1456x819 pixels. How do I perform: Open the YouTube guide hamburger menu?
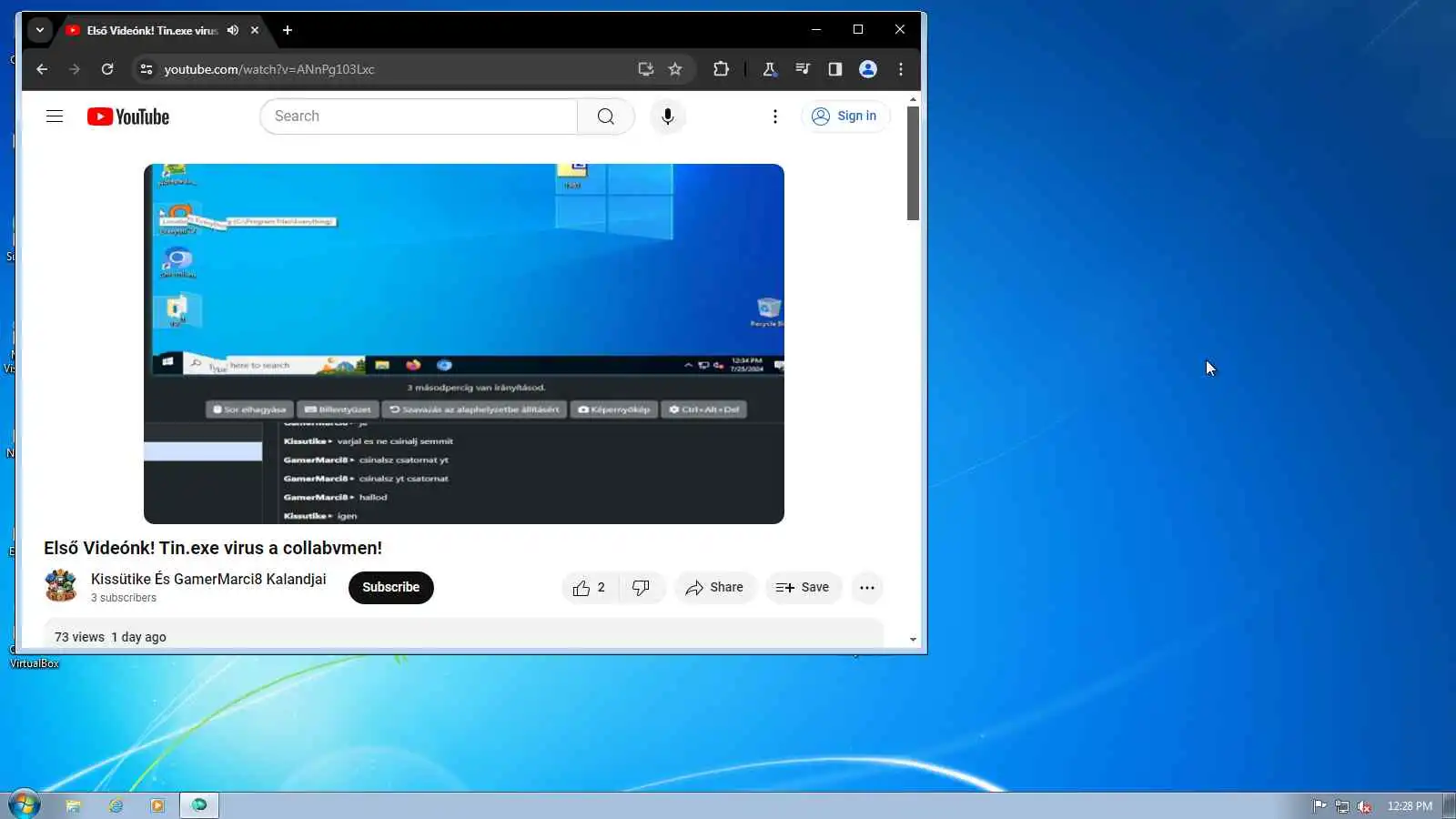click(x=55, y=116)
